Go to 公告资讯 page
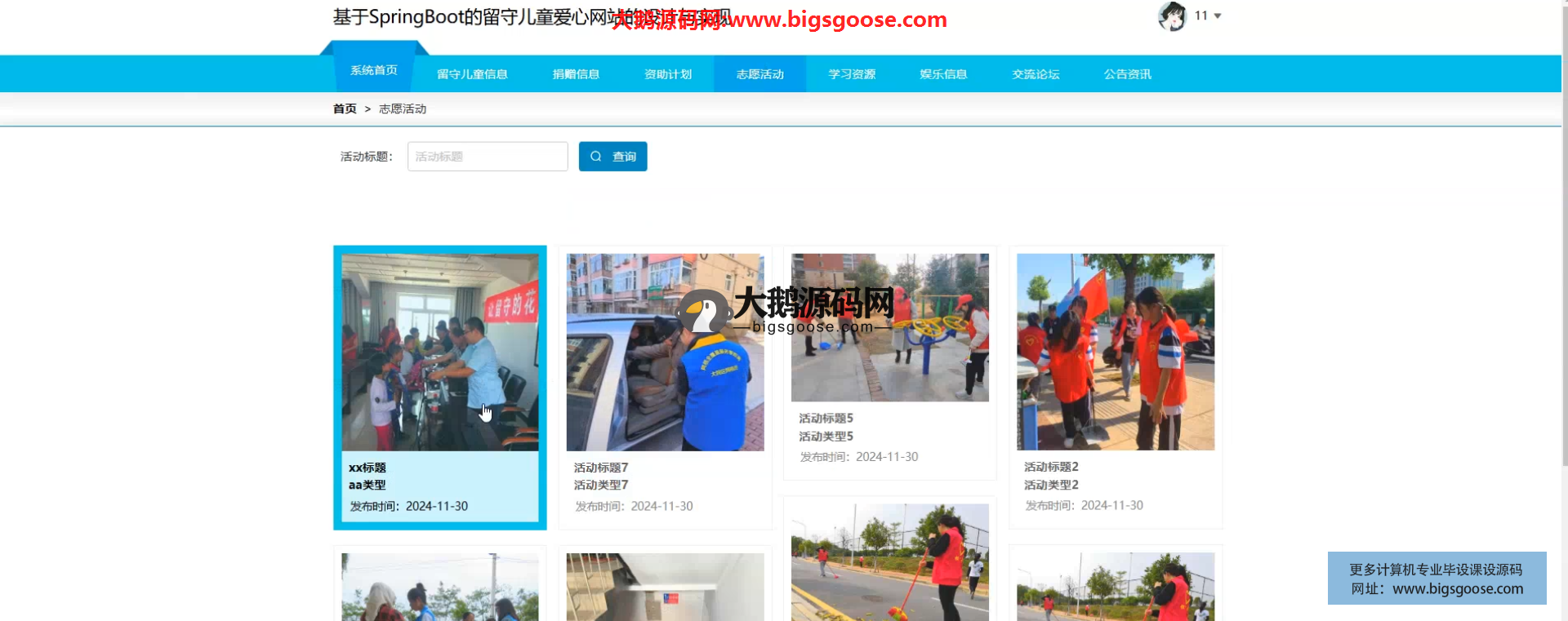 click(x=1127, y=74)
